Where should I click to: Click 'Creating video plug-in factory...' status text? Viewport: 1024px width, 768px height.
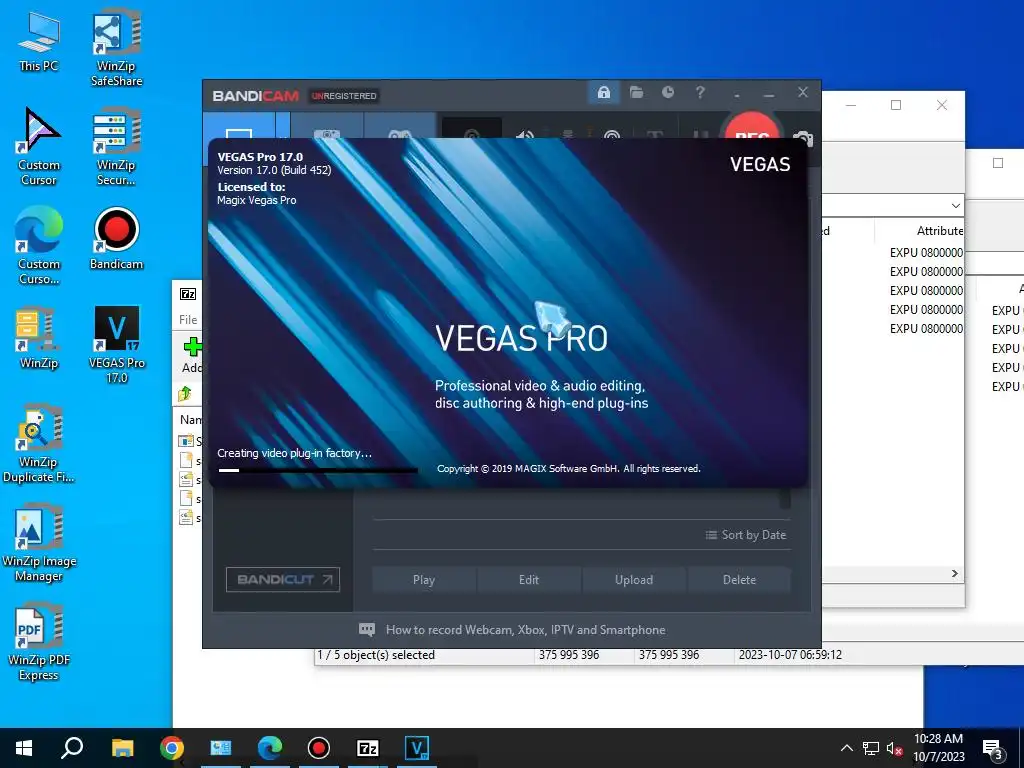(295, 453)
